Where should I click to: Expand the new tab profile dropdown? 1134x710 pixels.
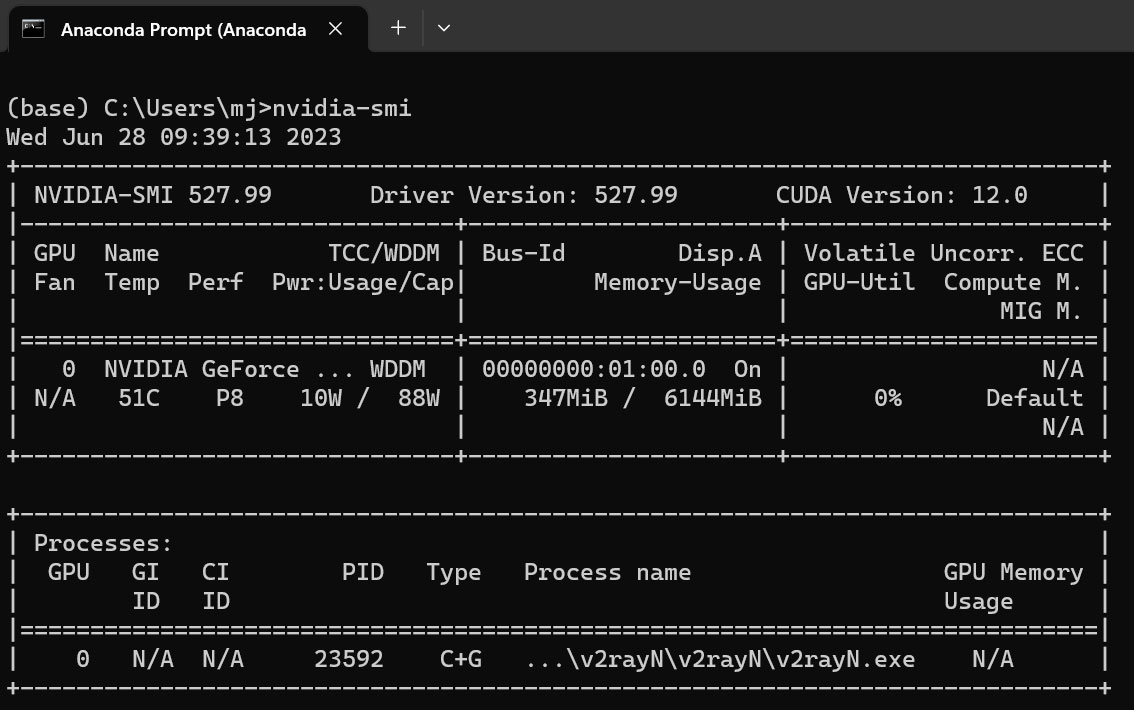pyautogui.click(x=444, y=28)
